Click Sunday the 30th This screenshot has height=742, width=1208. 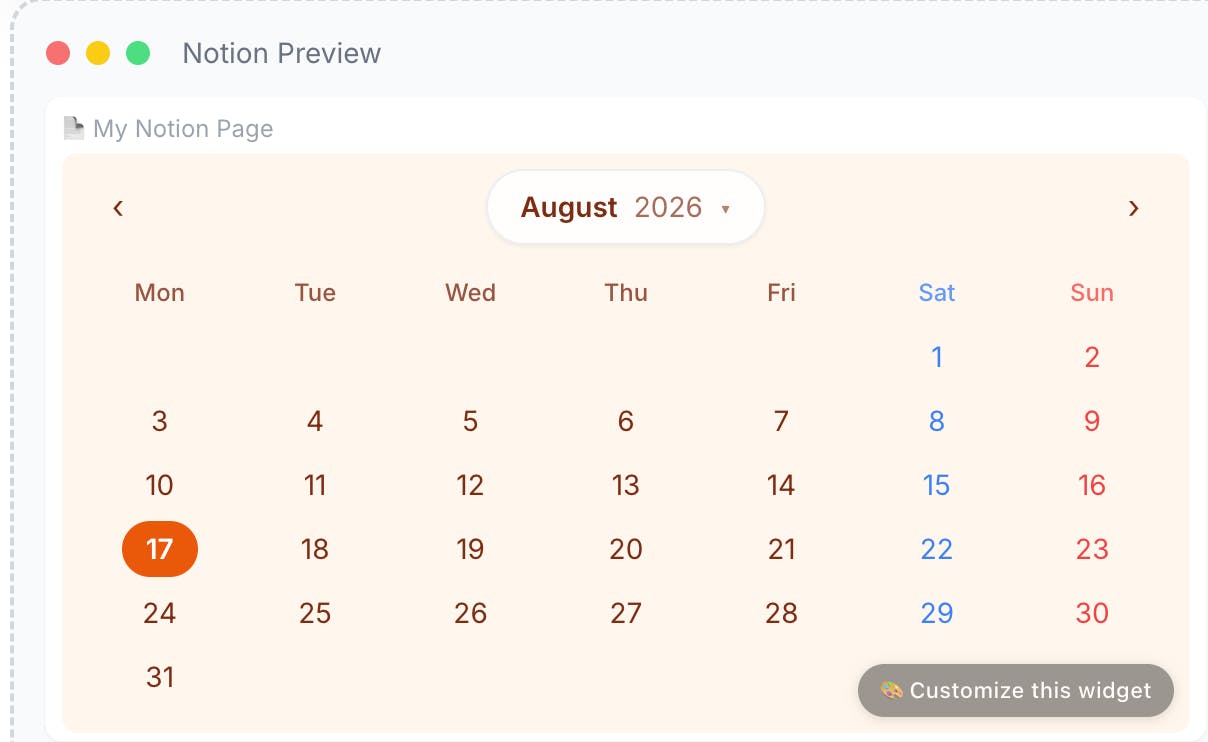(x=1092, y=613)
